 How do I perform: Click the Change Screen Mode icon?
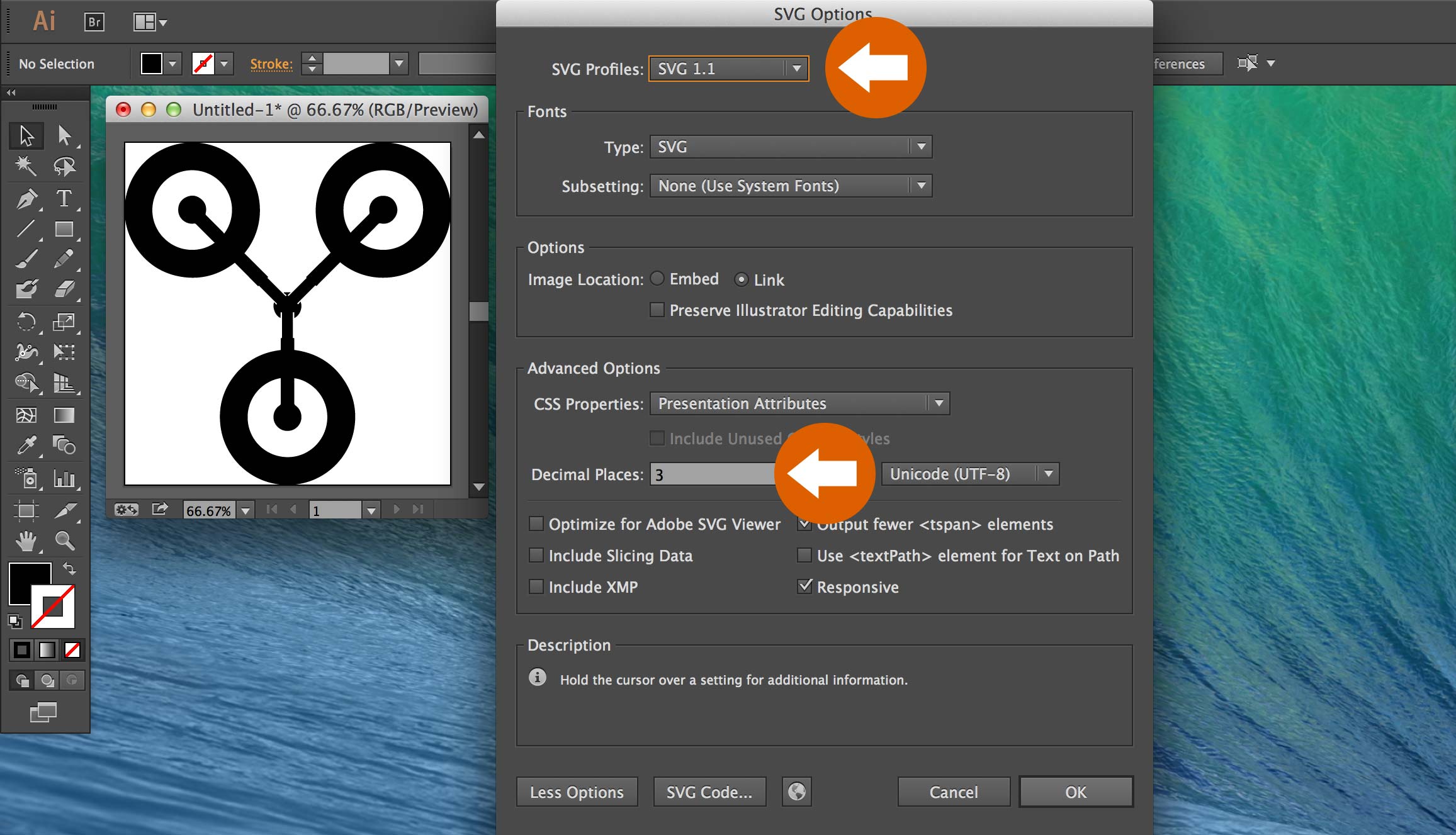[x=43, y=712]
